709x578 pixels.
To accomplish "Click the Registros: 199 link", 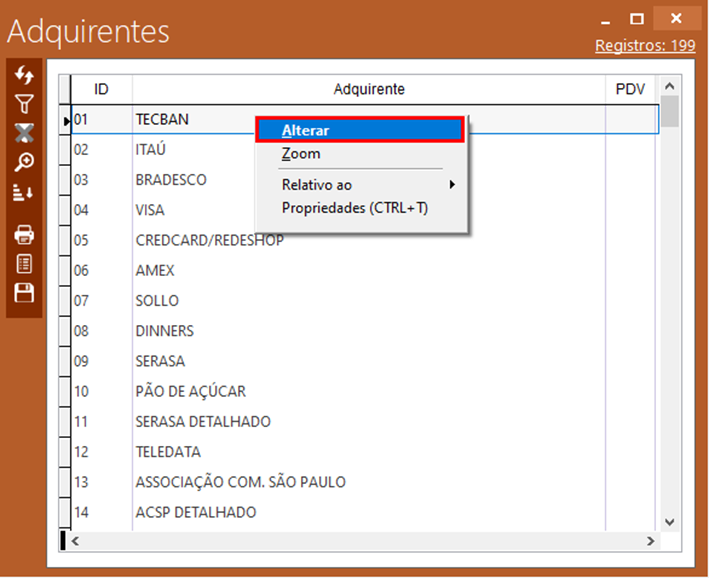I will click(645, 45).
